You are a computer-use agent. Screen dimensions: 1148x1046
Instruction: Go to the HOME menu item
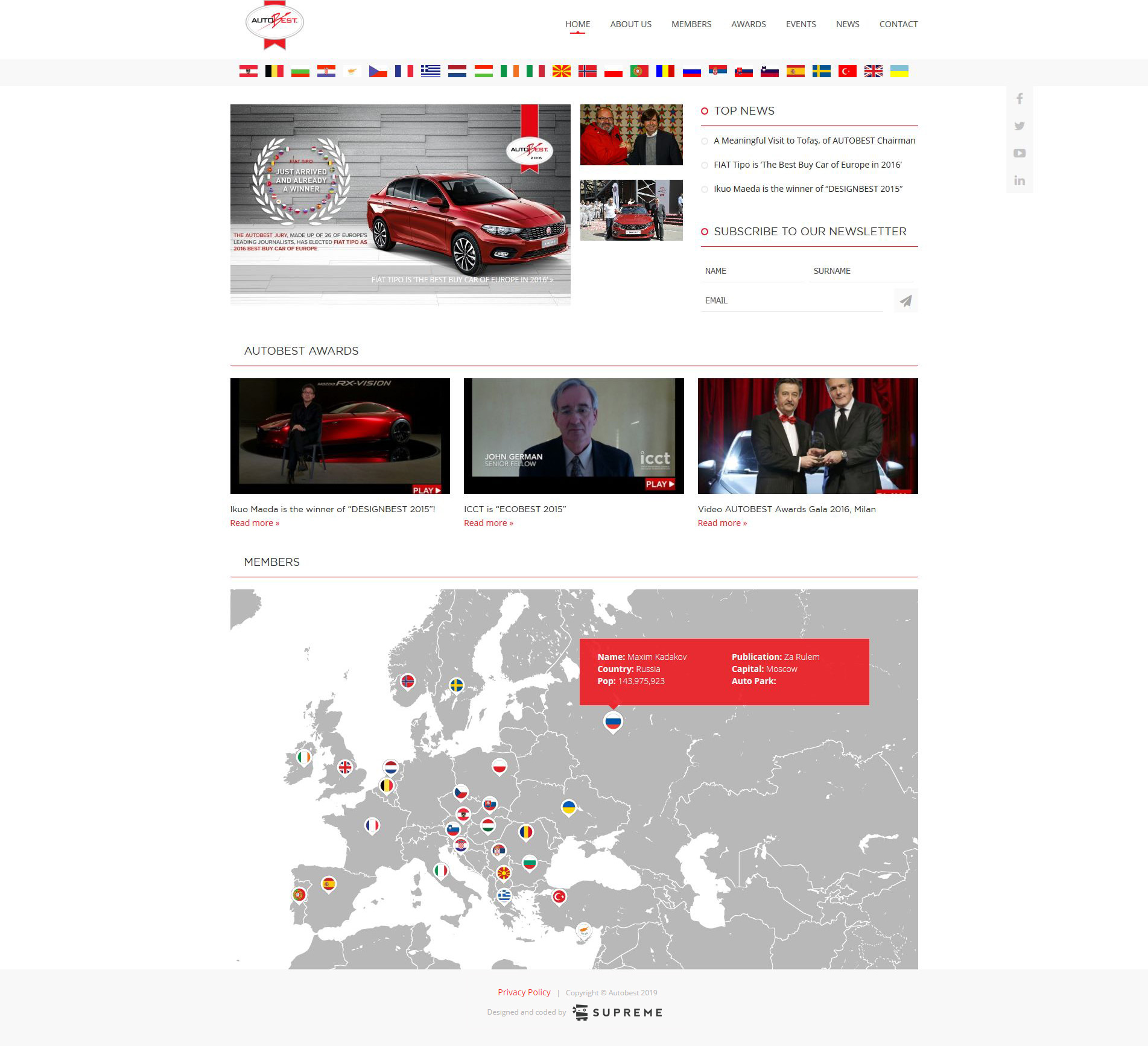tap(577, 24)
